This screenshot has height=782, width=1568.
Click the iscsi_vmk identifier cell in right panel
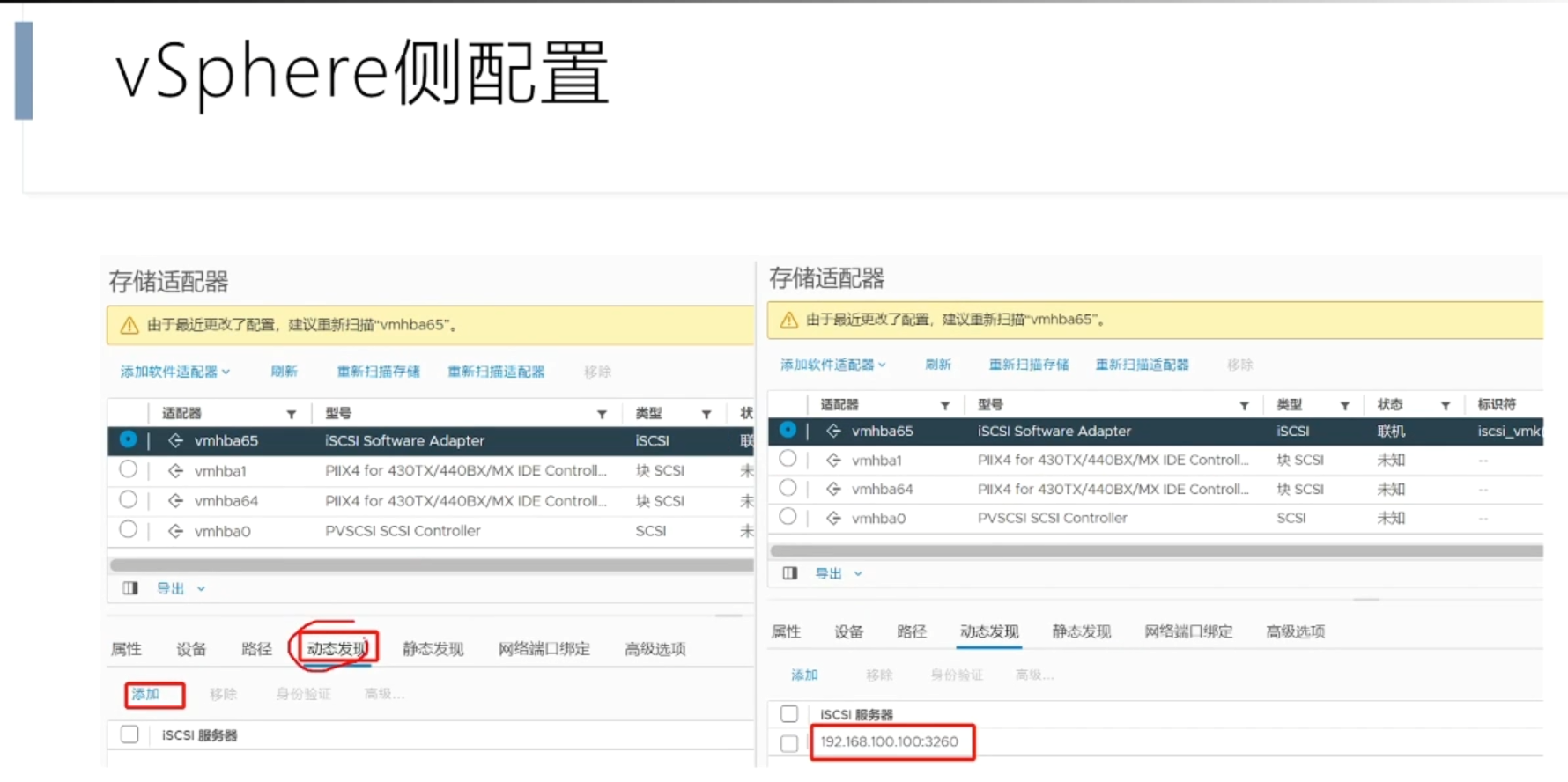(1510, 431)
